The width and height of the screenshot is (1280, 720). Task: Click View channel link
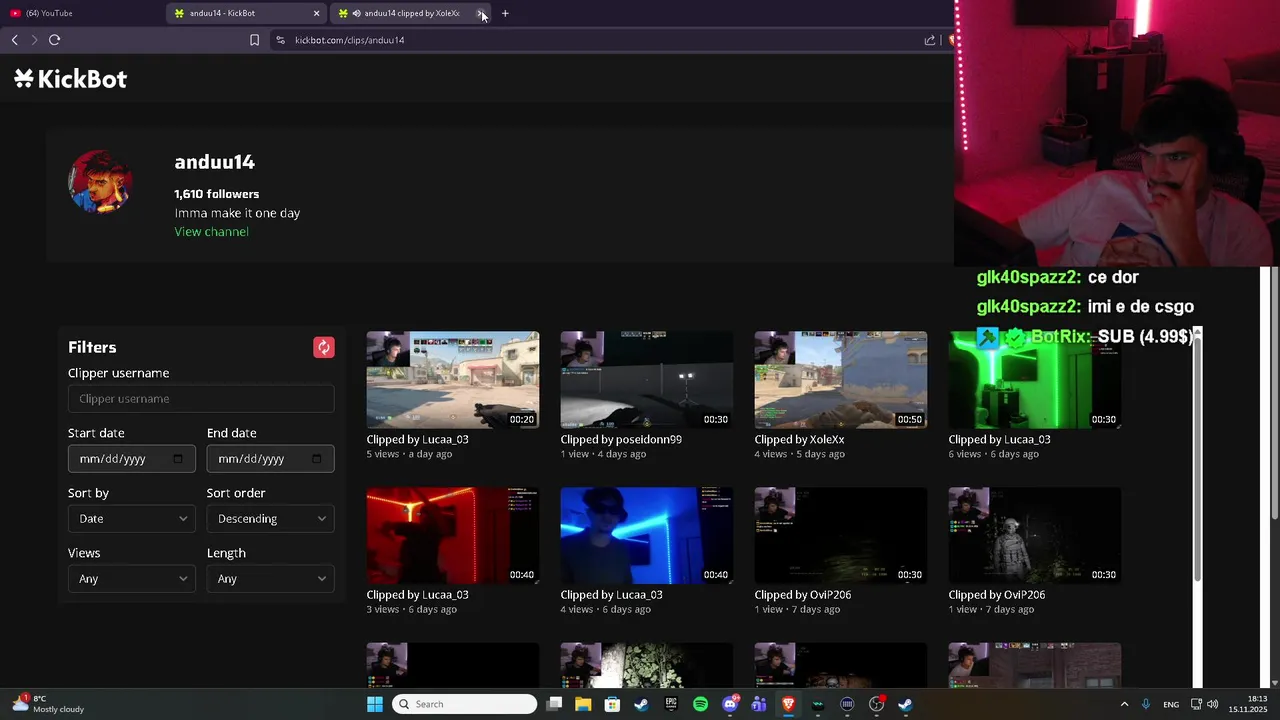[211, 231]
